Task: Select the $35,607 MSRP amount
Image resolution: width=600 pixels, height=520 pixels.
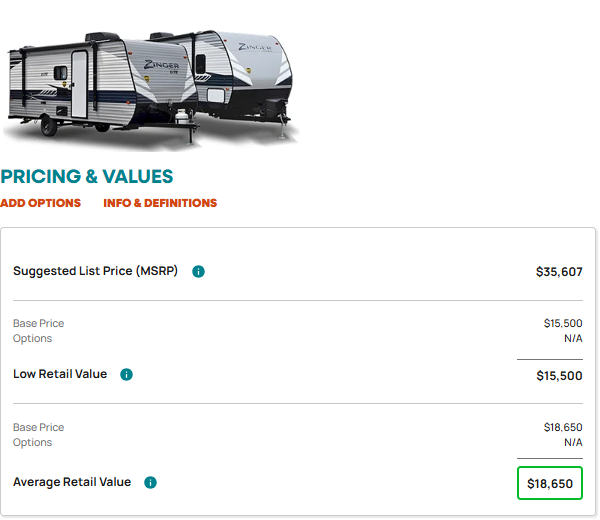Action: (559, 272)
